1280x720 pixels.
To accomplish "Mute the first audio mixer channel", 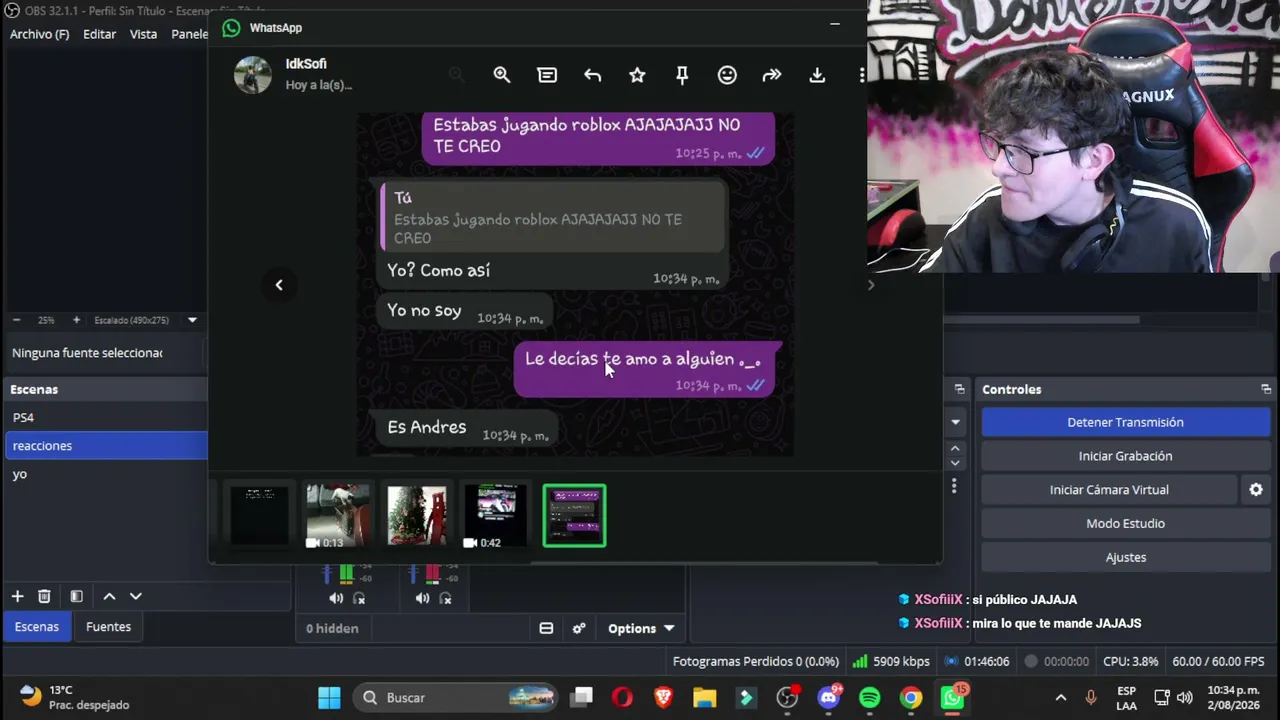I will [x=336, y=598].
